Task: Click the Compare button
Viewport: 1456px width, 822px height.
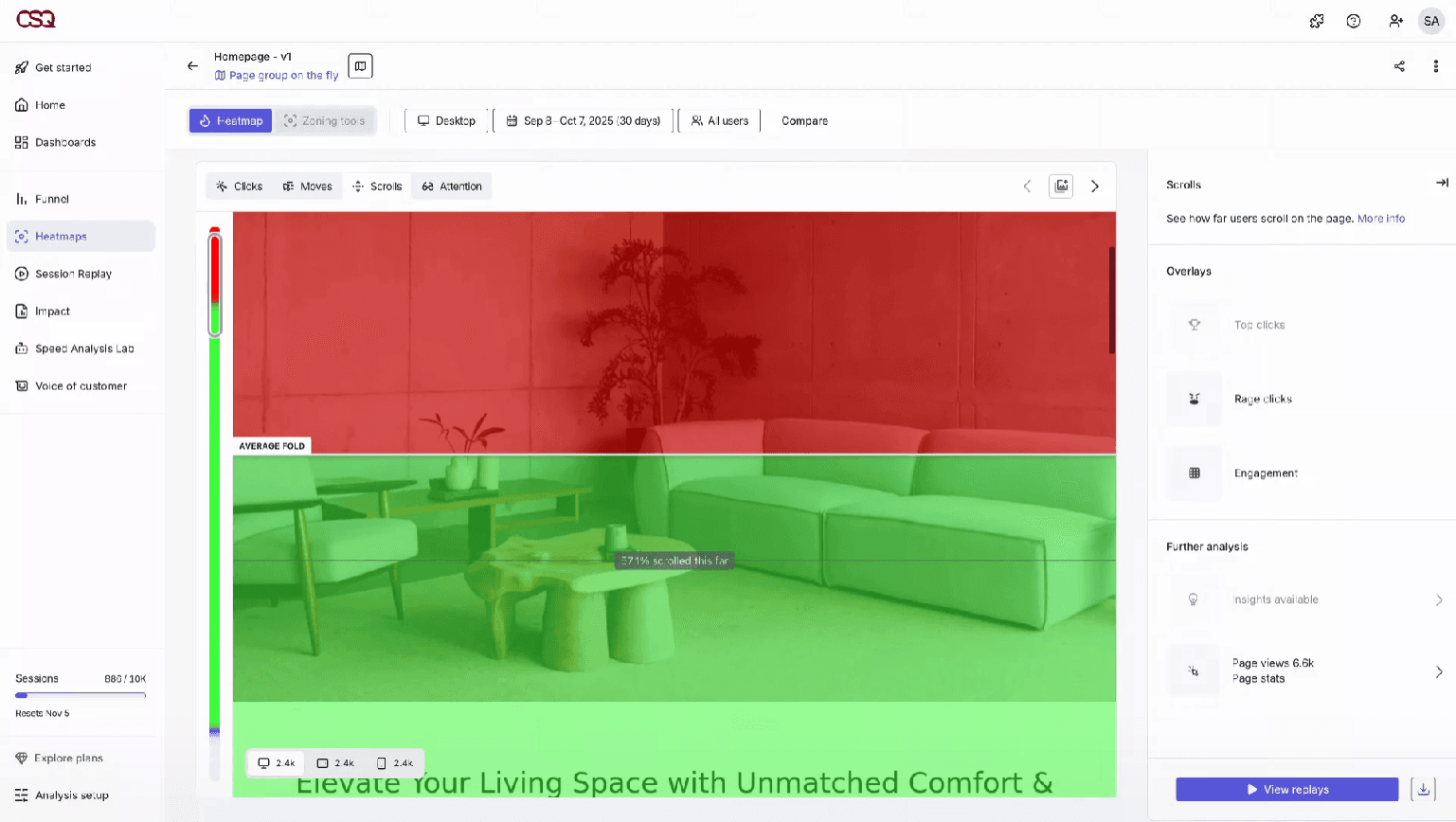Action: (804, 121)
